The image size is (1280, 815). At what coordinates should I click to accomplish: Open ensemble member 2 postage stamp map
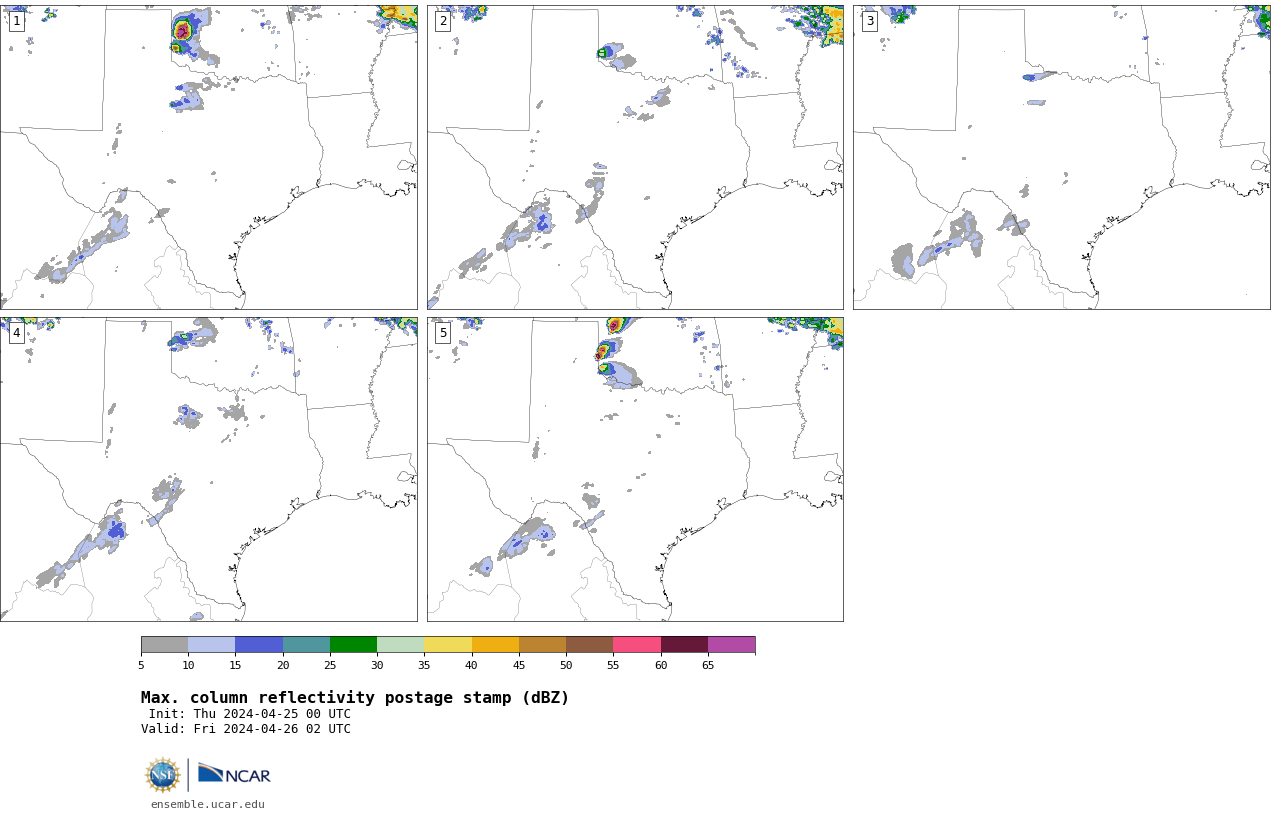tap(635, 157)
